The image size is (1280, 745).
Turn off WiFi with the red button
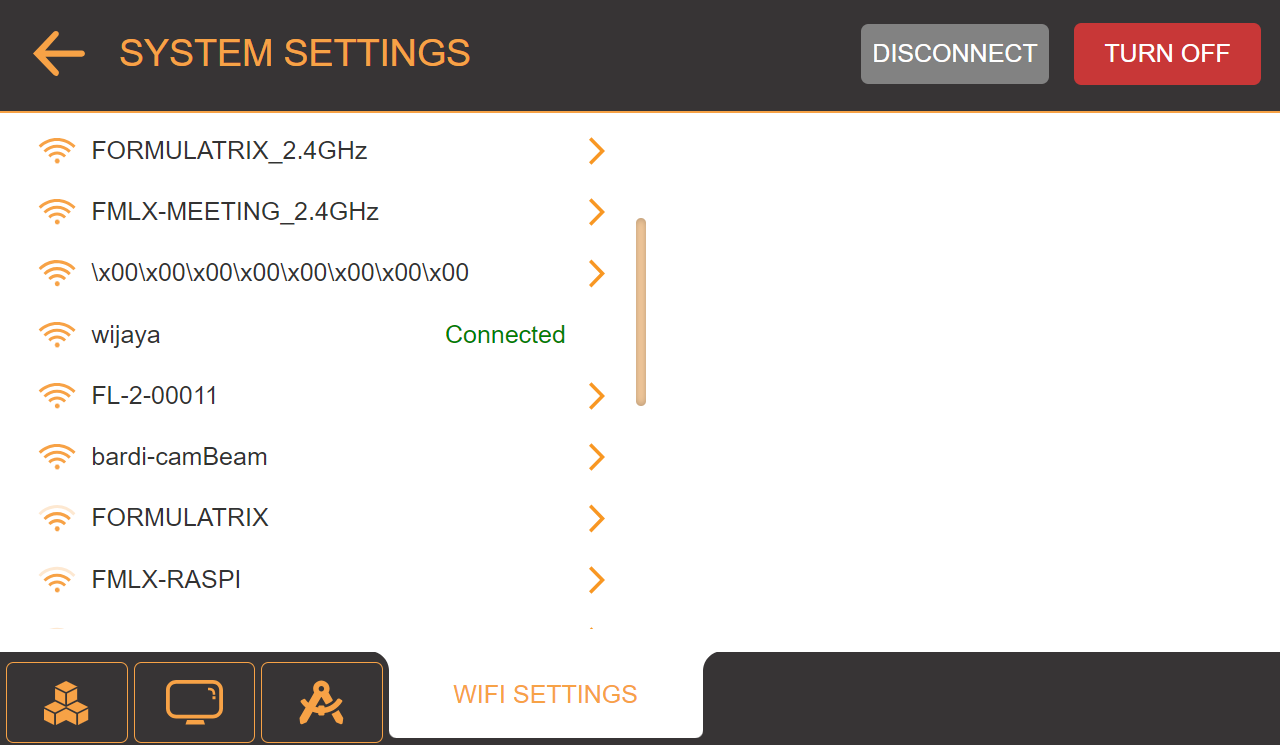[1167, 54]
